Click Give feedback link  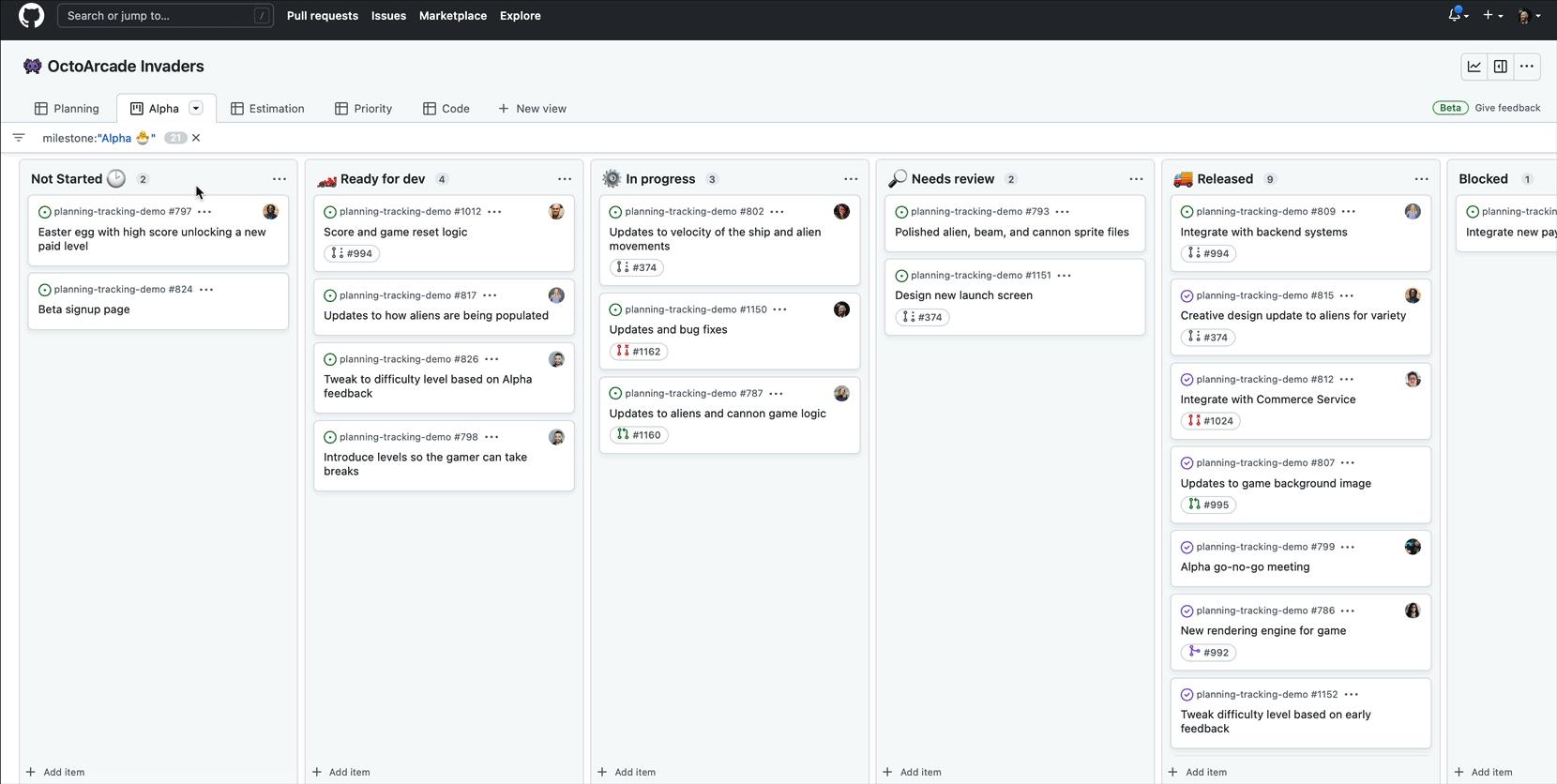1507,108
